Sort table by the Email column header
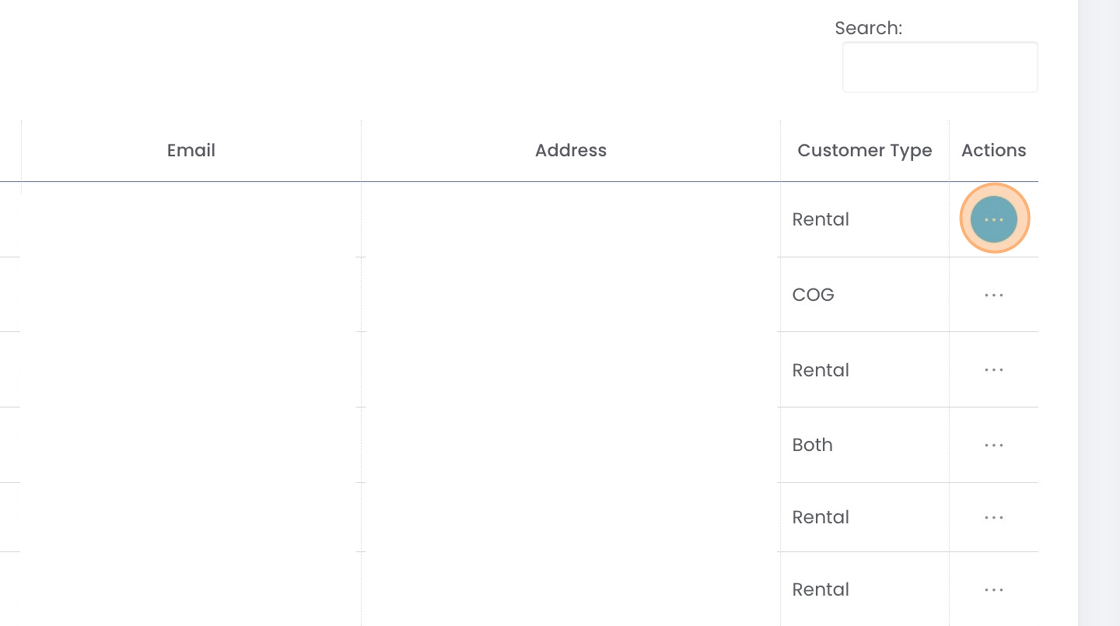Image resolution: width=1120 pixels, height=626 pixels. pyautogui.click(x=191, y=151)
